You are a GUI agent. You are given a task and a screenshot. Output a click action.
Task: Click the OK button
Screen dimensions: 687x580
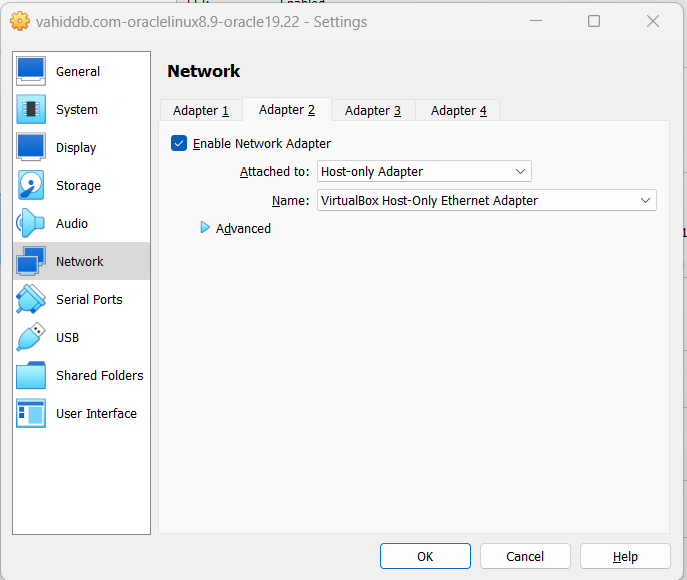coord(425,556)
